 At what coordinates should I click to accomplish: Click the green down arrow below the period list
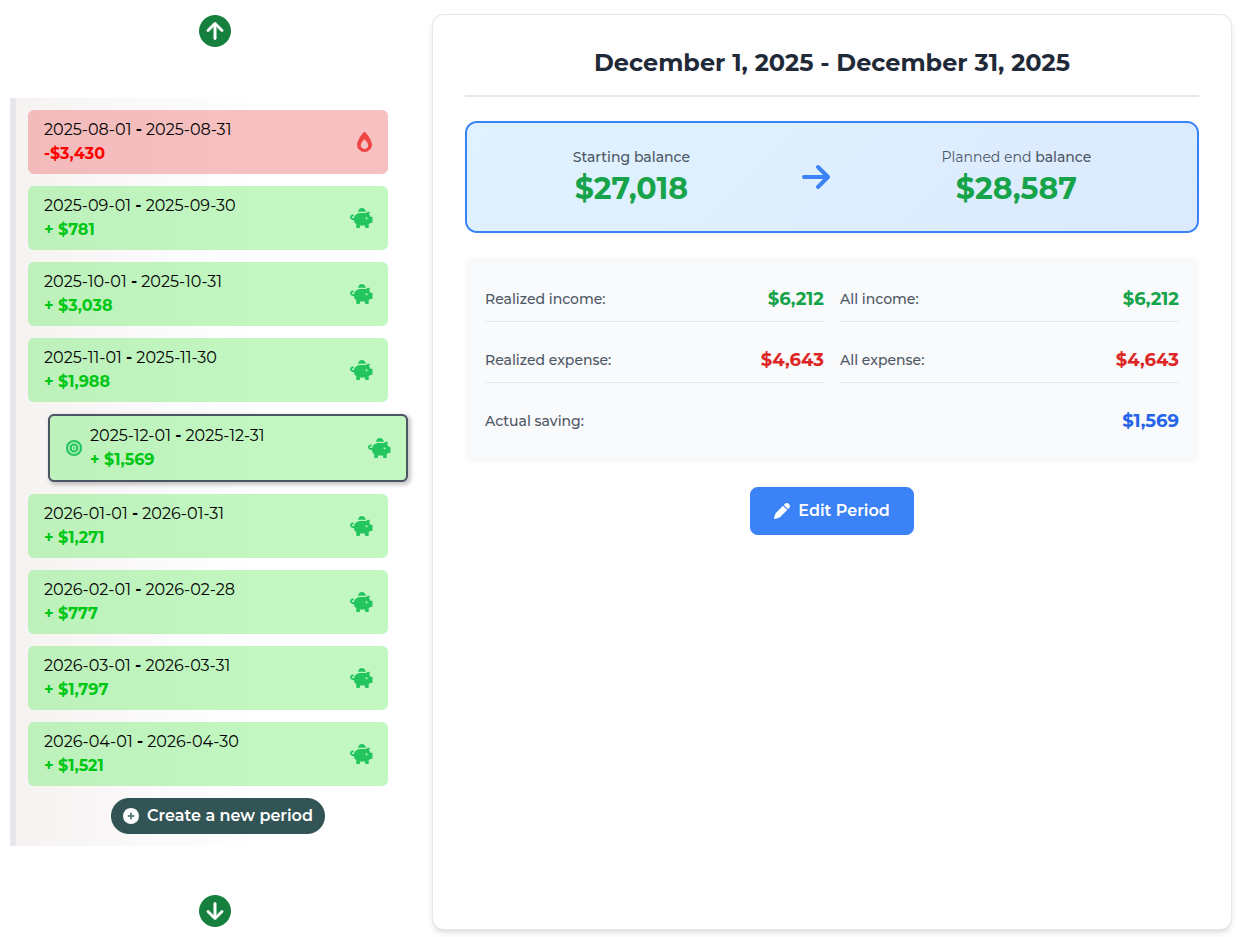(215, 911)
